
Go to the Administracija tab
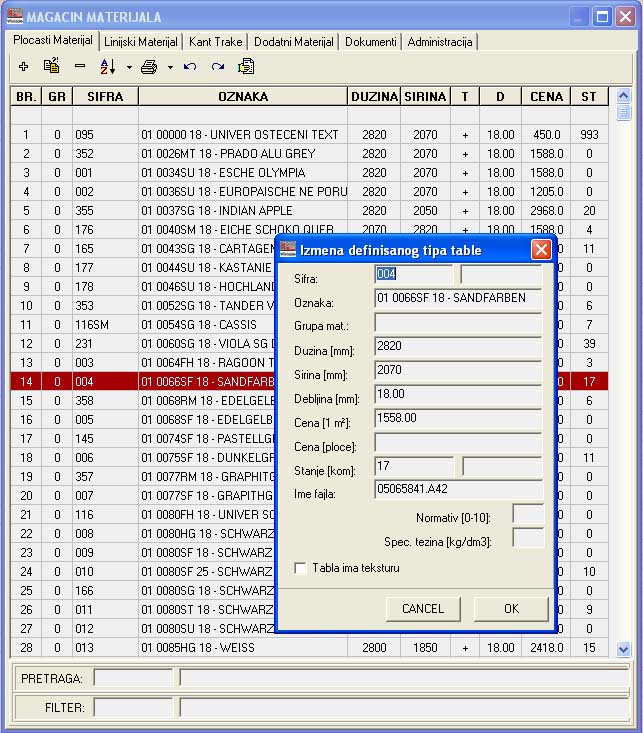click(441, 42)
